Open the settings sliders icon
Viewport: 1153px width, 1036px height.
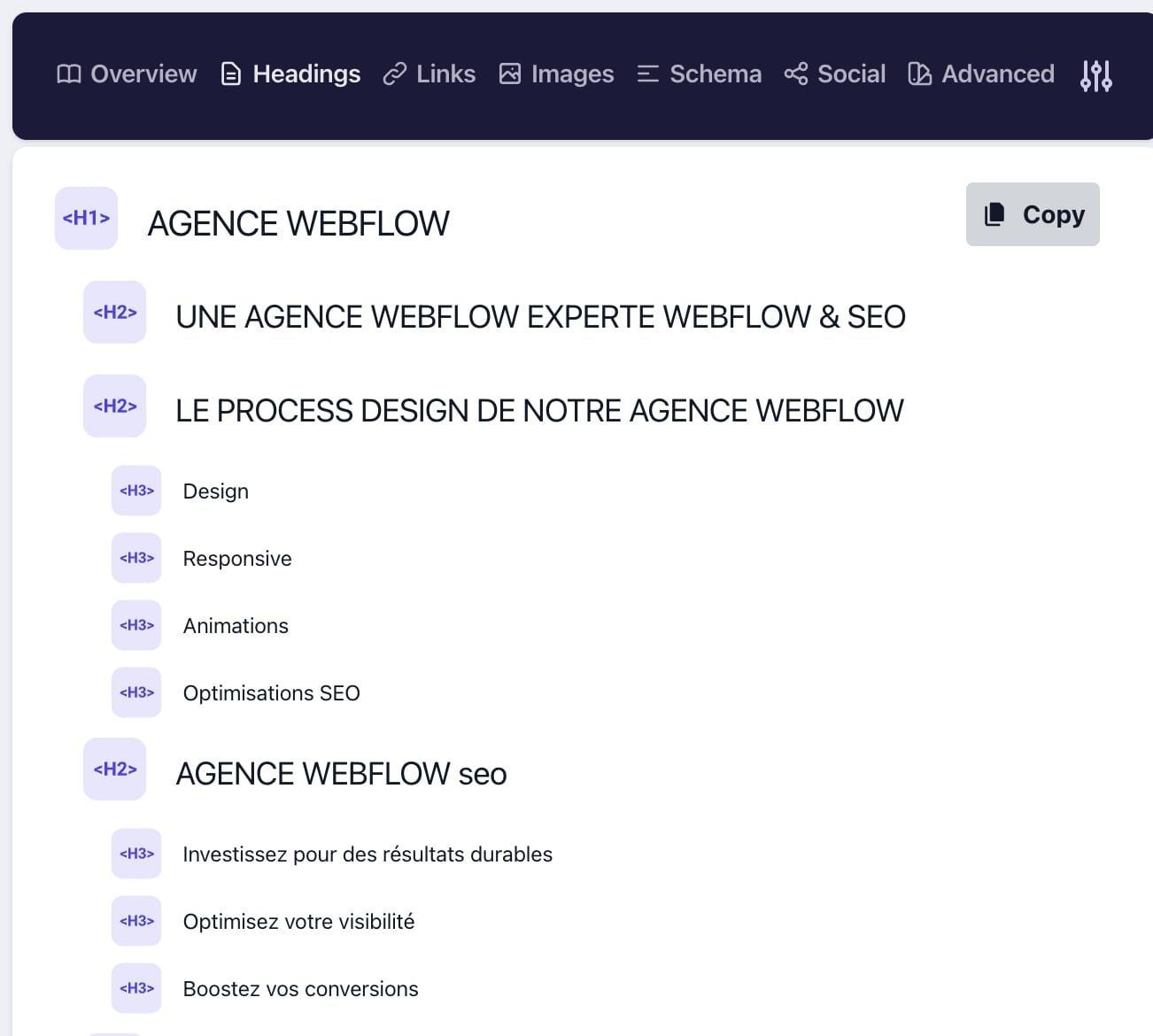coord(1095,75)
